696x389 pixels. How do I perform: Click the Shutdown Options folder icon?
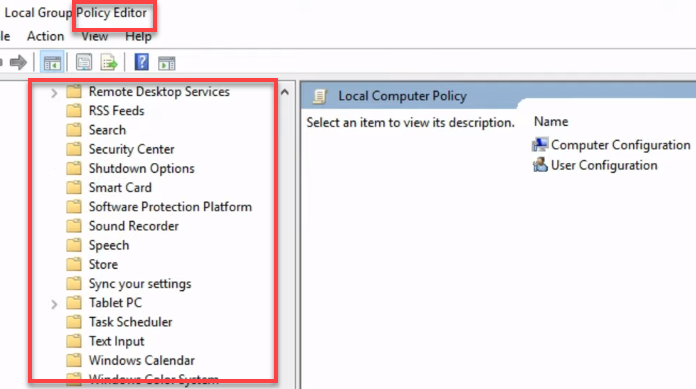click(74, 168)
